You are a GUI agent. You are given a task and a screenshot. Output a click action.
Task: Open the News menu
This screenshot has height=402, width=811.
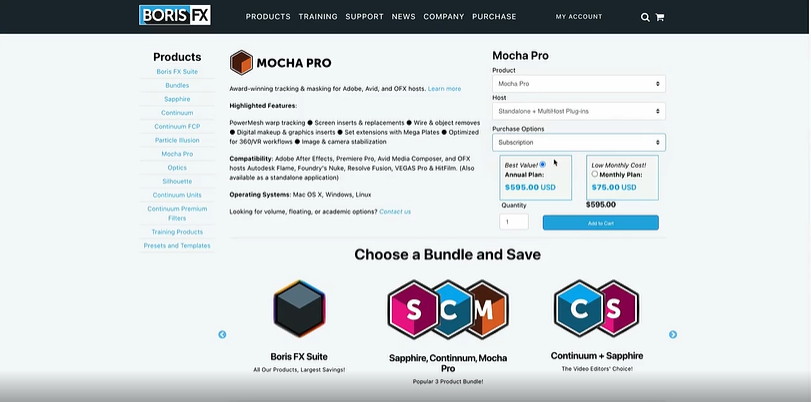[403, 17]
